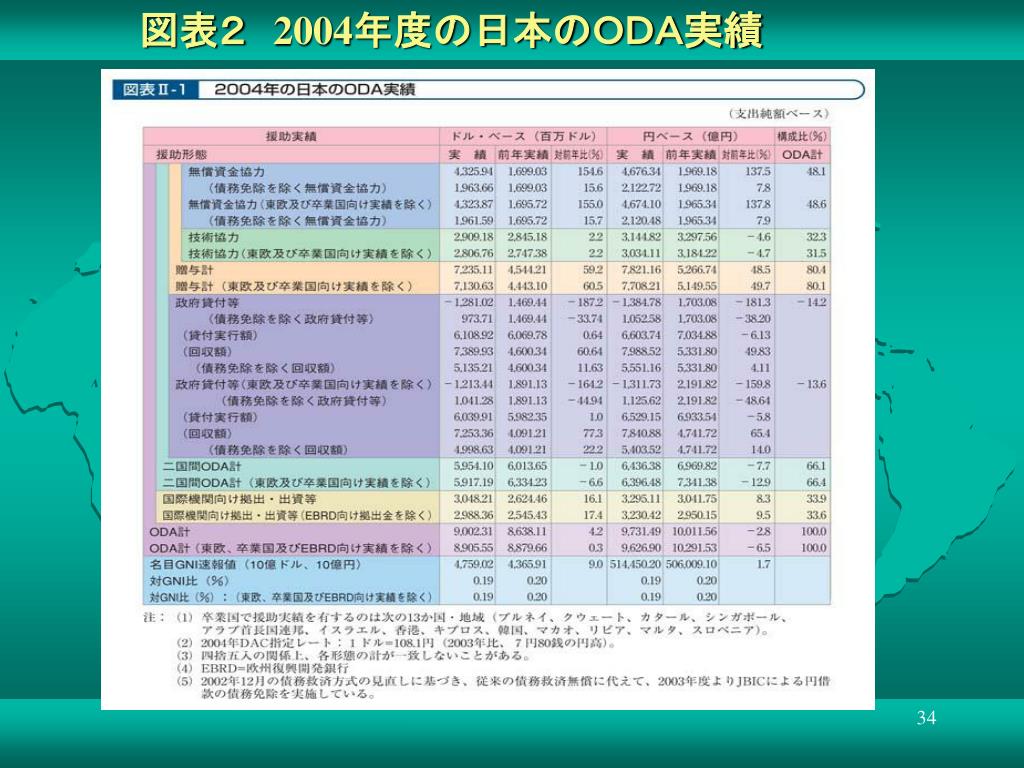The image size is (1024, 768).
Task: Click the 政府貸付等 row label
Action: coord(207,302)
